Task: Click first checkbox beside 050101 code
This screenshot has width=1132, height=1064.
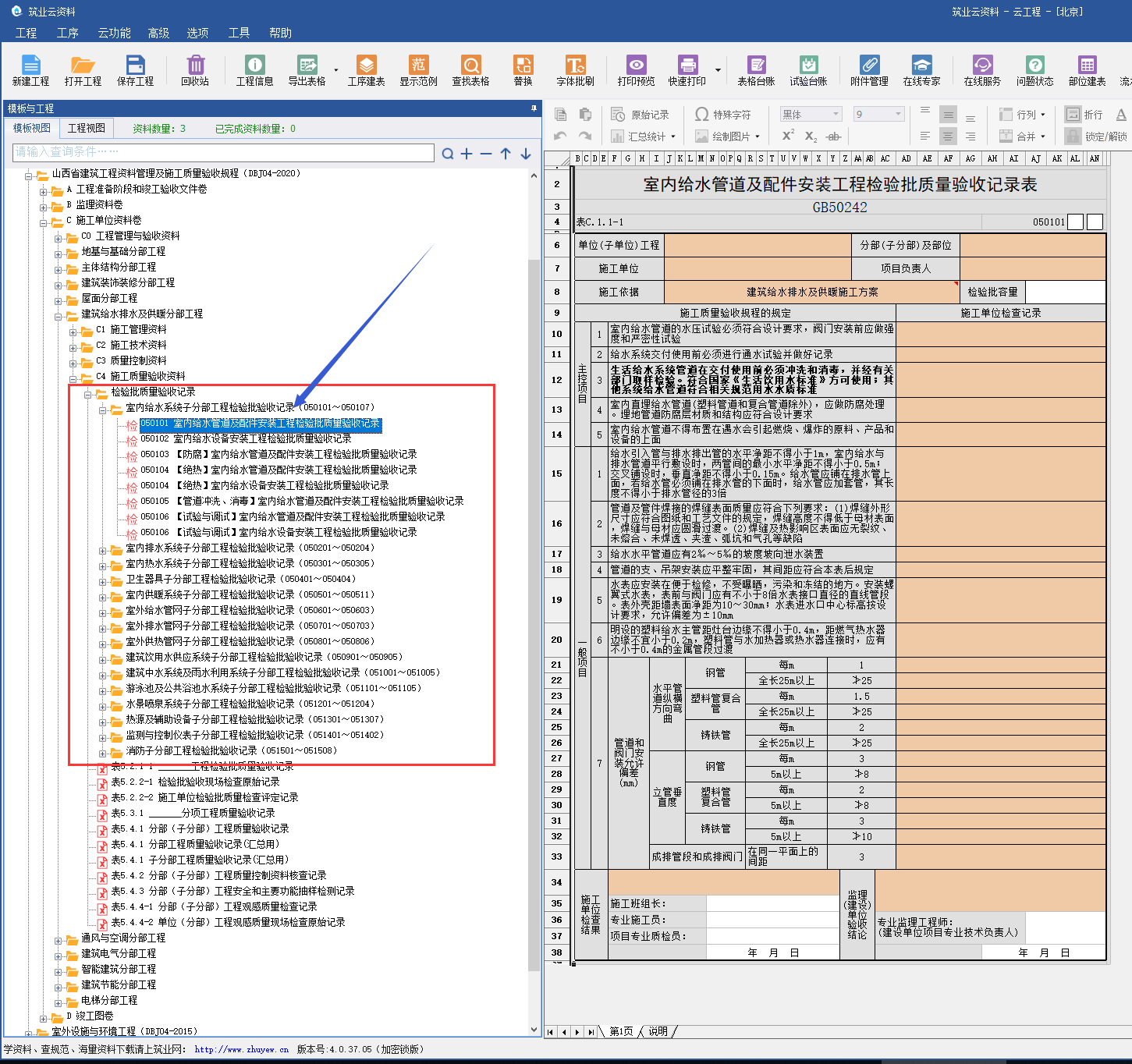Action: pyautogui.click(x=1075, y=222)
